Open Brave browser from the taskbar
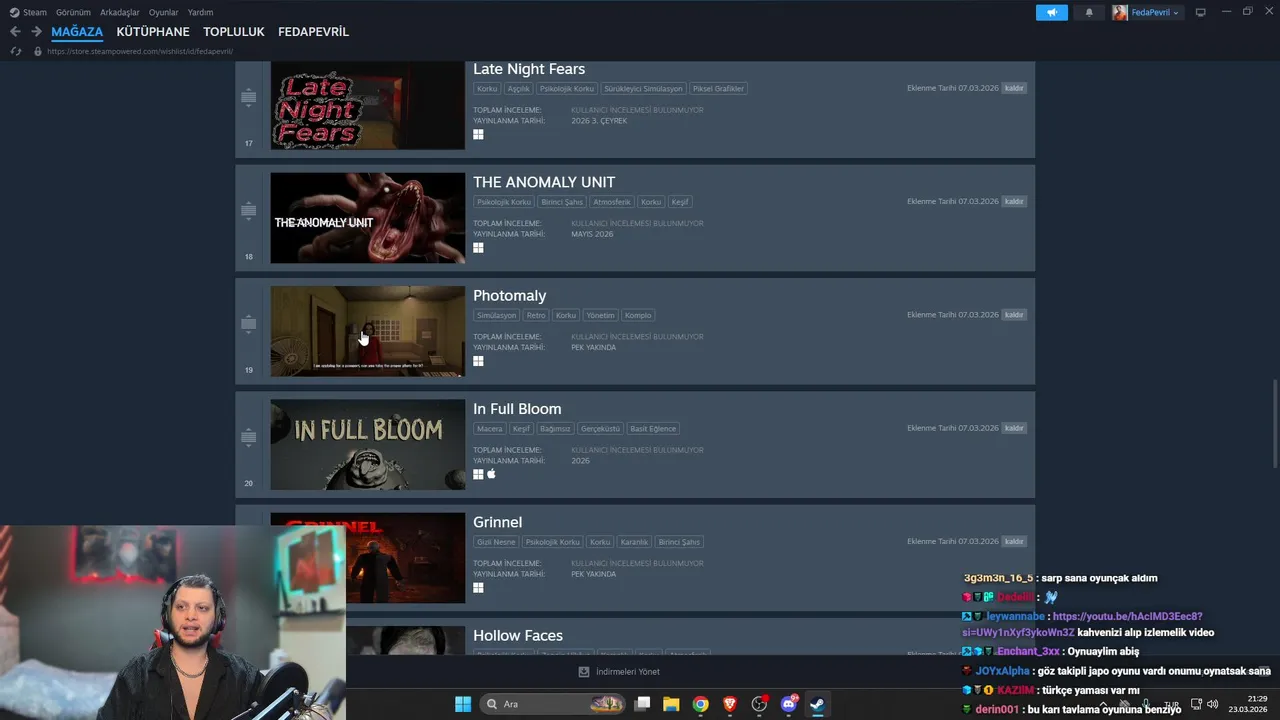The image size is (1280, 720). pyautogui.click(x=730, y=704)
